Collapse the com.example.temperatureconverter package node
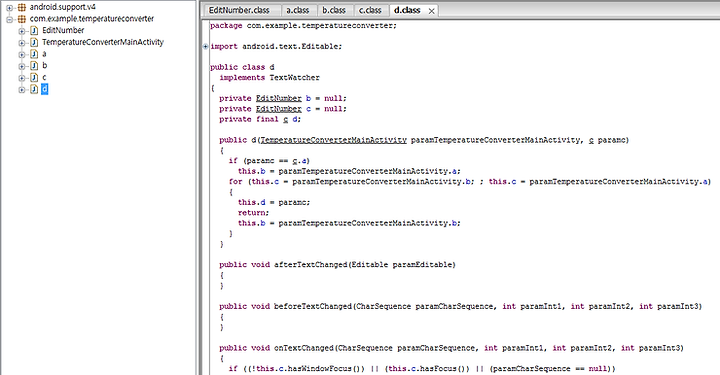 point(9,19)
